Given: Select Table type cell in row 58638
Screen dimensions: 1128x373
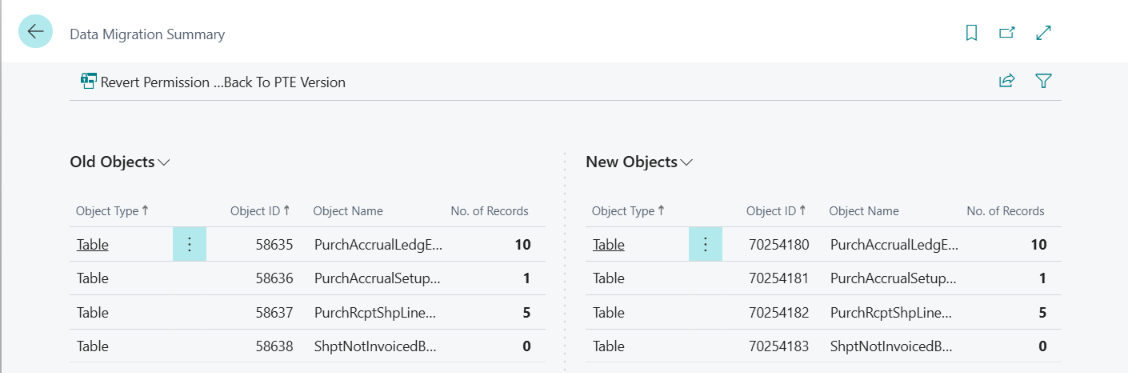Looking at the screenshot, I should (x=93, y=346).
